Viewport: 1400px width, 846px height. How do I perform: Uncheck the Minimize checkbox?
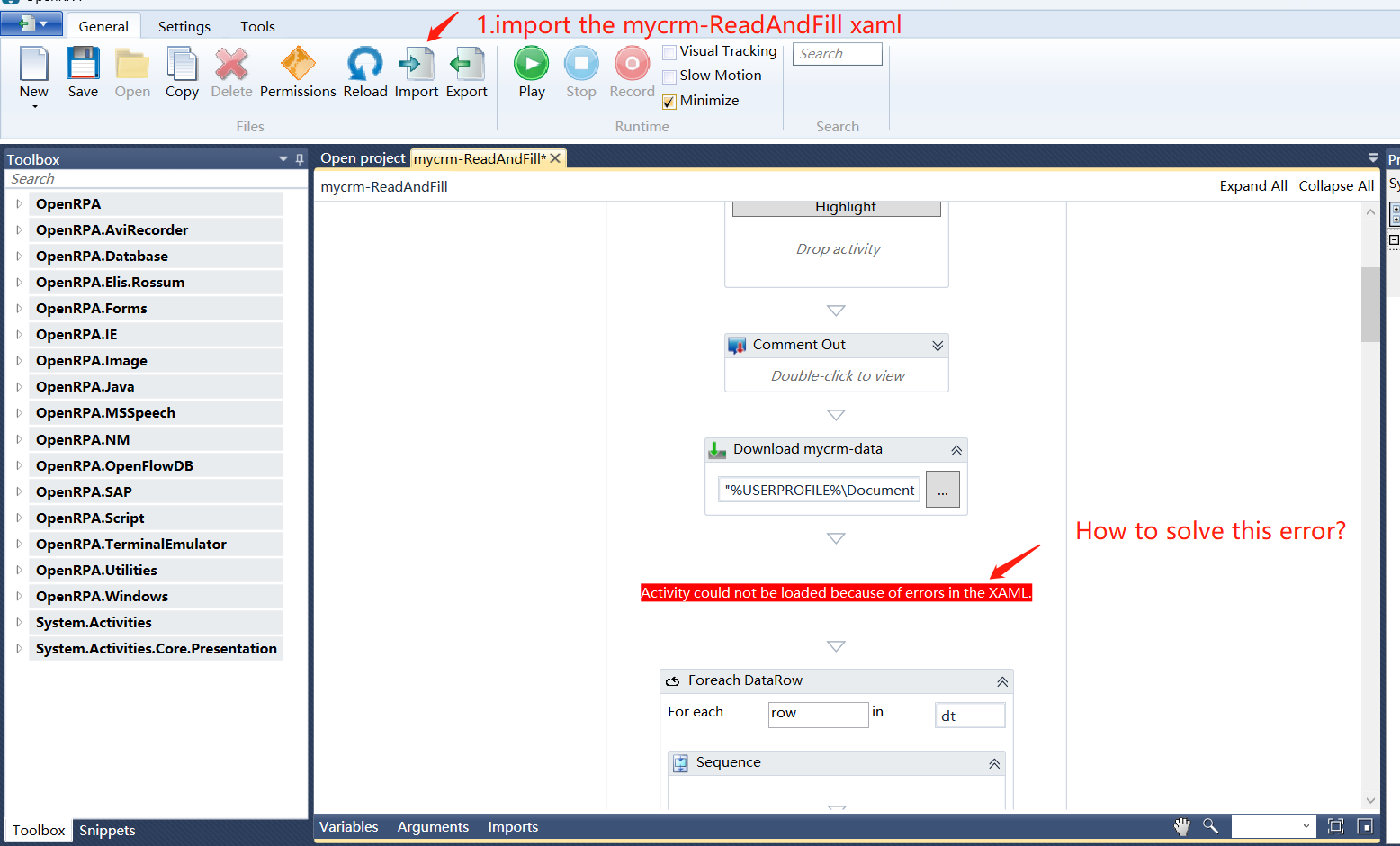click(669, 102)
